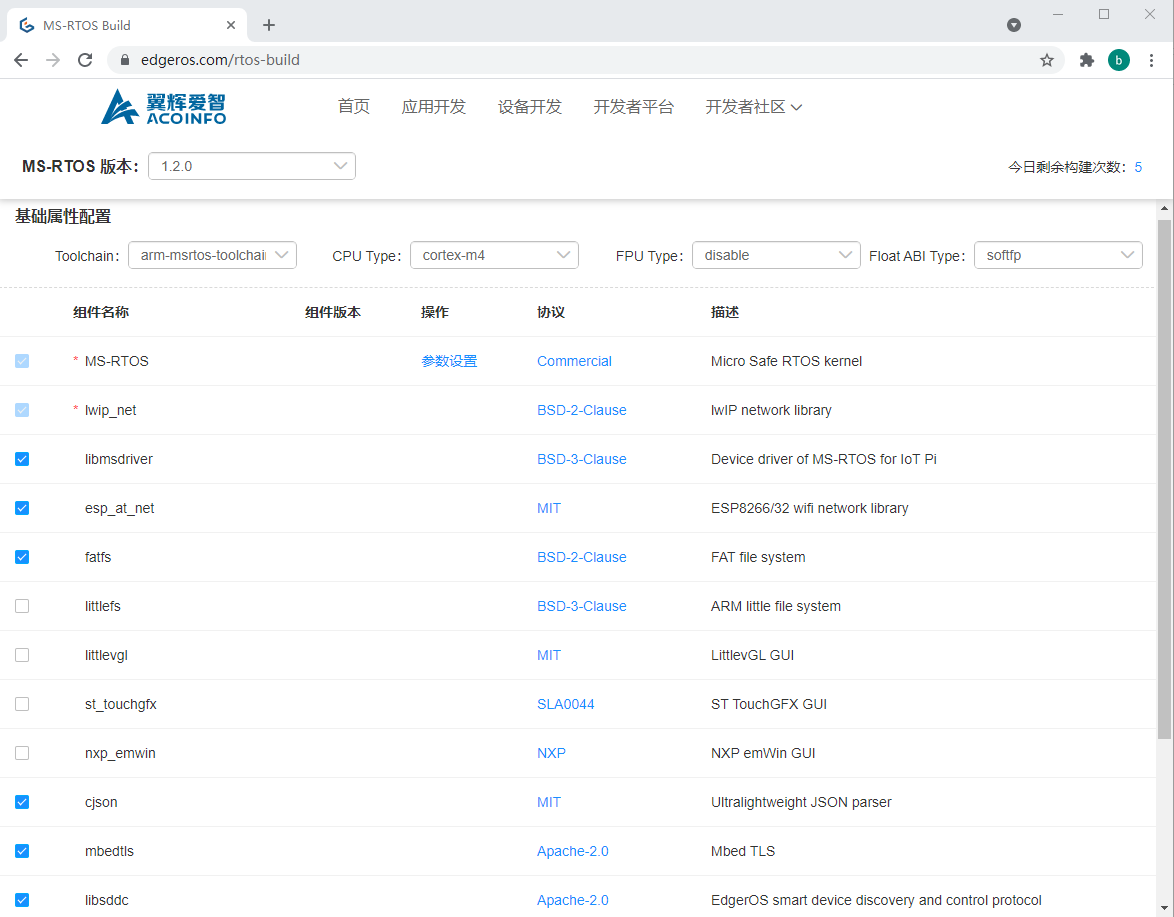This screenshot has width=1174, height=917.
Task: Bookmark this page with the star icon
Action: point(1047,60)
